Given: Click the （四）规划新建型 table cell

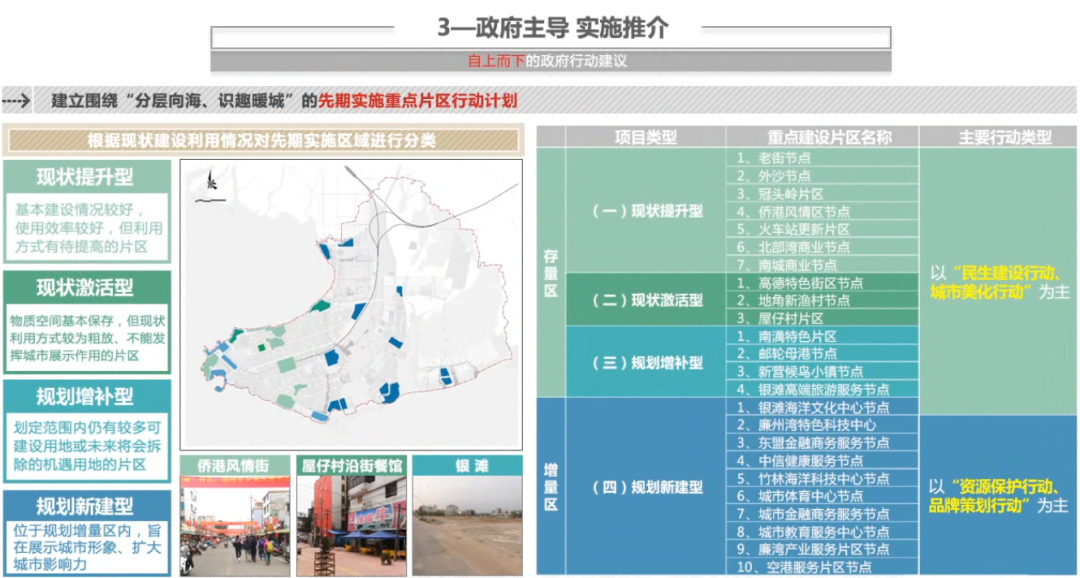Looking at the screenshot, I should coord(645,486).
